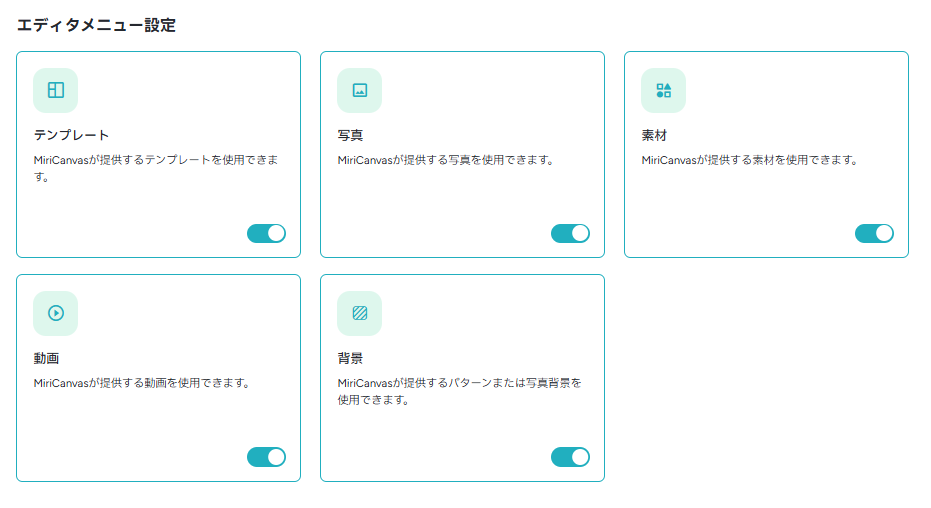The image size is (931, 508).
Task: Click the 背景 pattern description text
Action: tap(460, 391)
